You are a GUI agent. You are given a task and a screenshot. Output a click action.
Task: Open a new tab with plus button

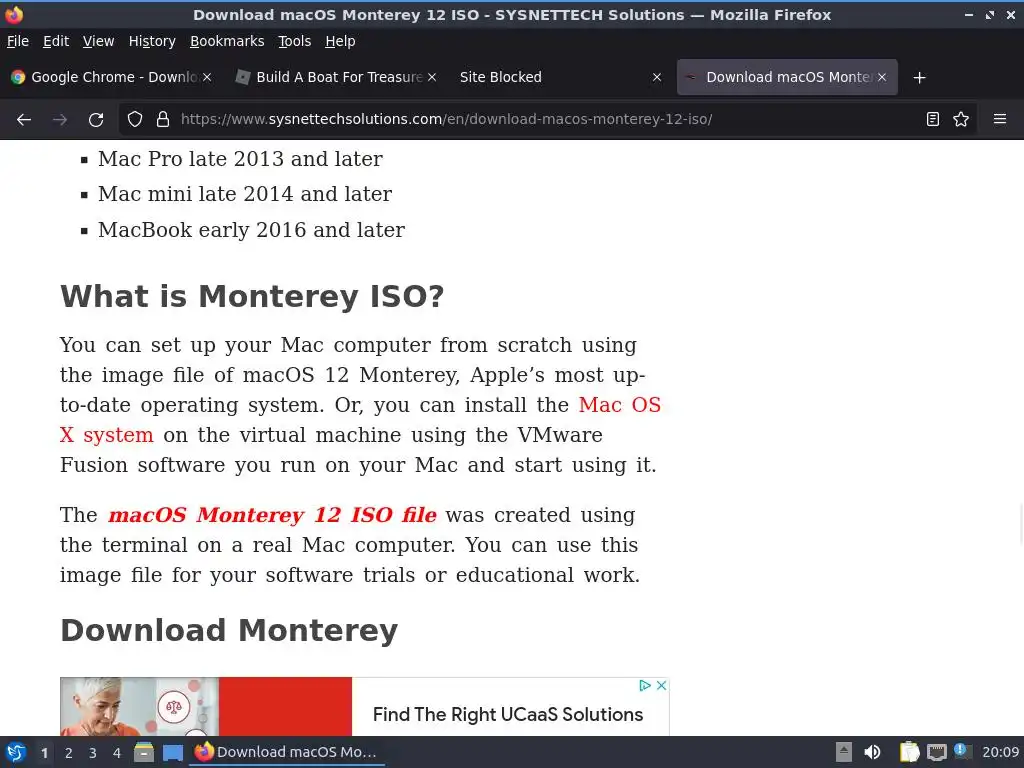pos(920,78)
